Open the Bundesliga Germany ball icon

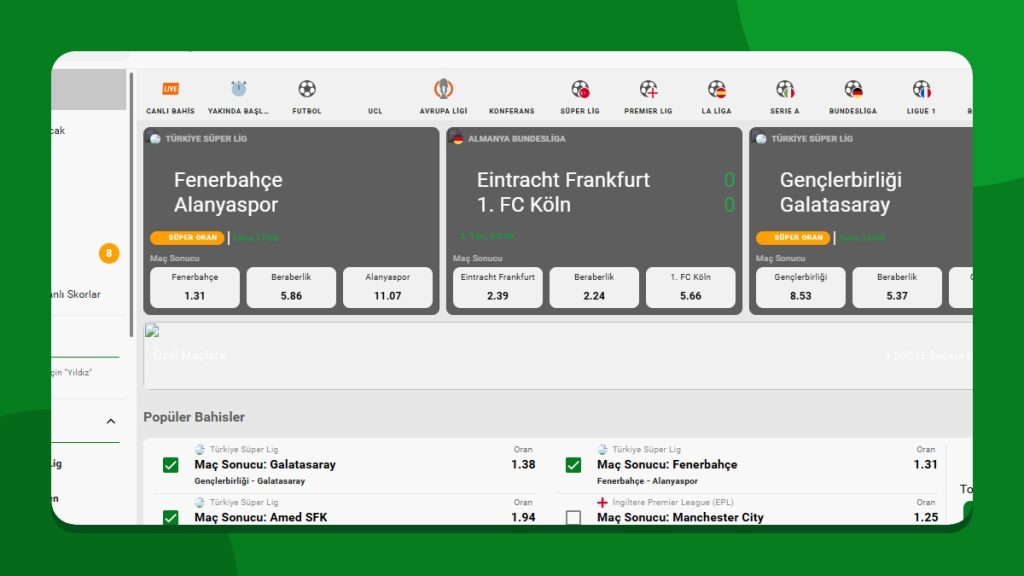(x=853, y=89)
